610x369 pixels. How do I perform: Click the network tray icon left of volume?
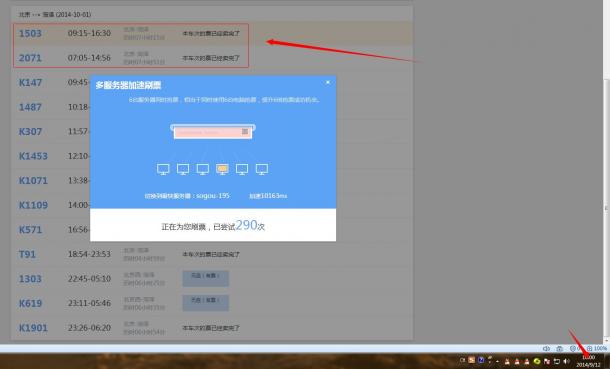557,361
